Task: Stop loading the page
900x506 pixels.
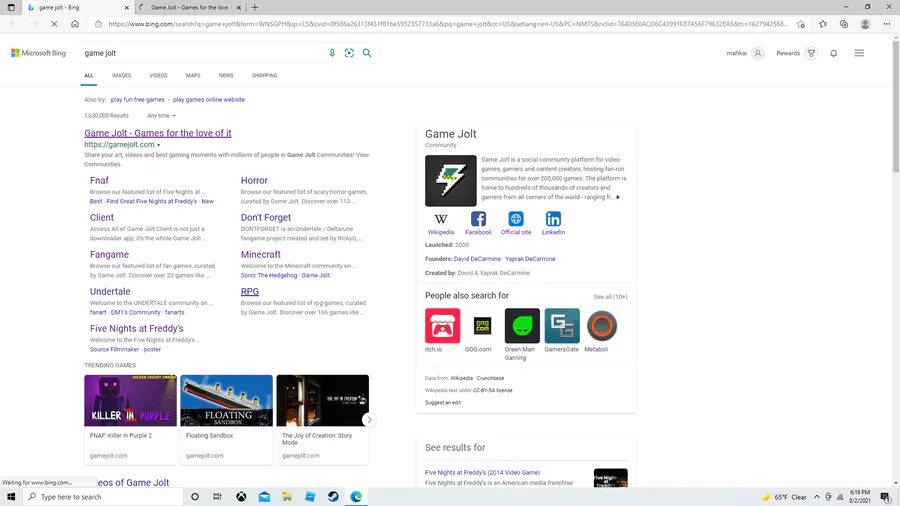Action: (54, 24)
